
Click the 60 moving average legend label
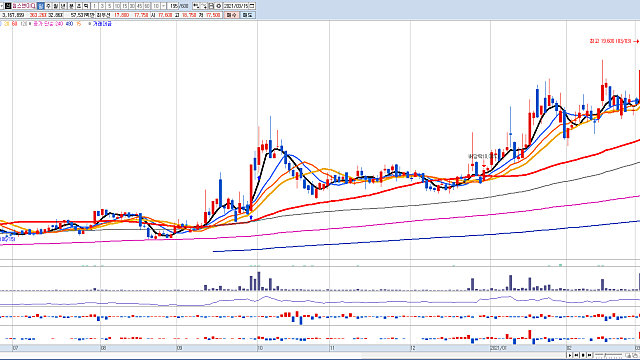point(15,24)
